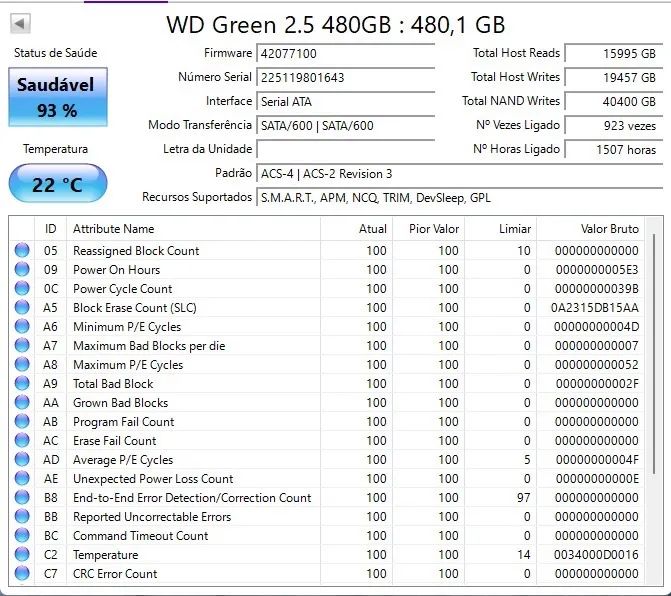Click the WD Green 2.5 480GB disk title
Image resolution: width=671 pixels, height=596 pixels.
[x=336, y=25]
